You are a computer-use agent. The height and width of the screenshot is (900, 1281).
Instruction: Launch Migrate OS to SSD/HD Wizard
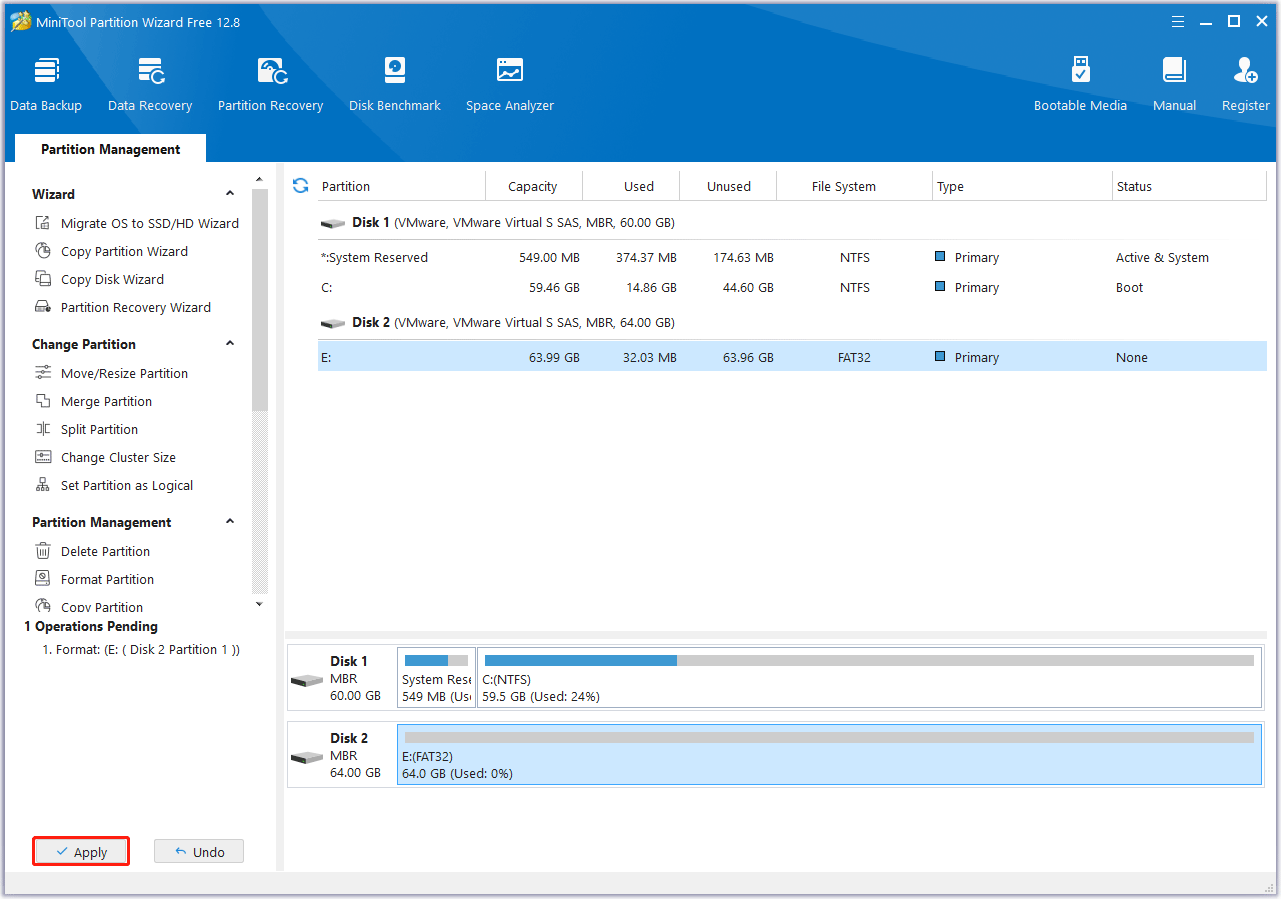(x=137, y=223)
